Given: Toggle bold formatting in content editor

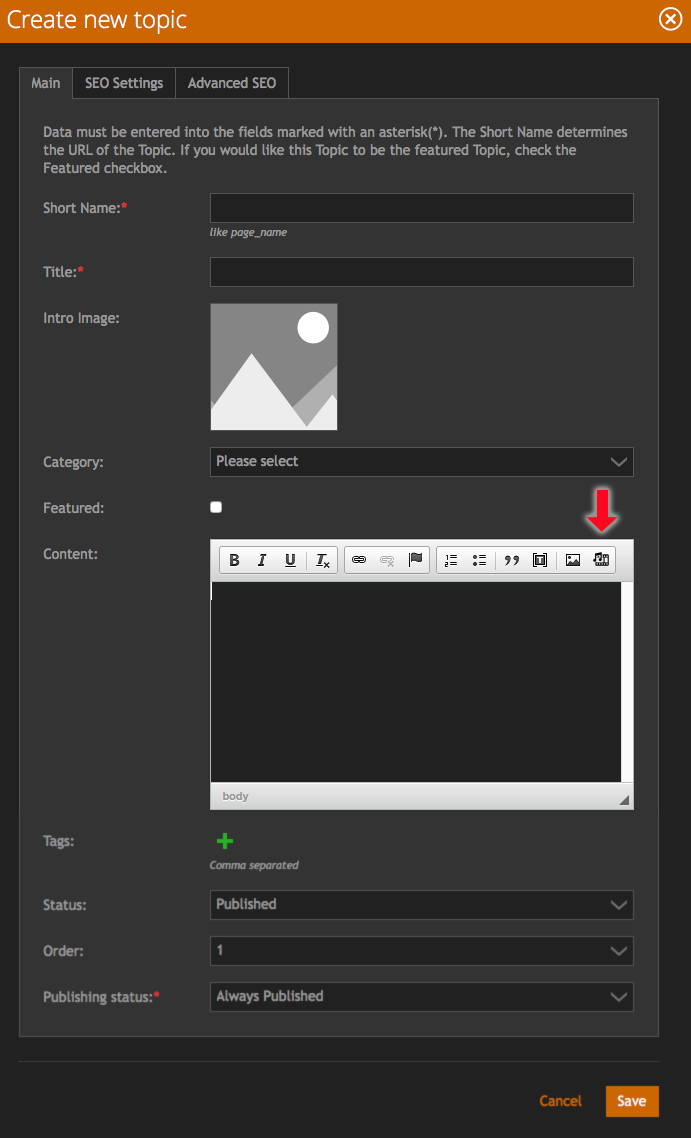Looking at the screenshot, I should coord(234,560).
